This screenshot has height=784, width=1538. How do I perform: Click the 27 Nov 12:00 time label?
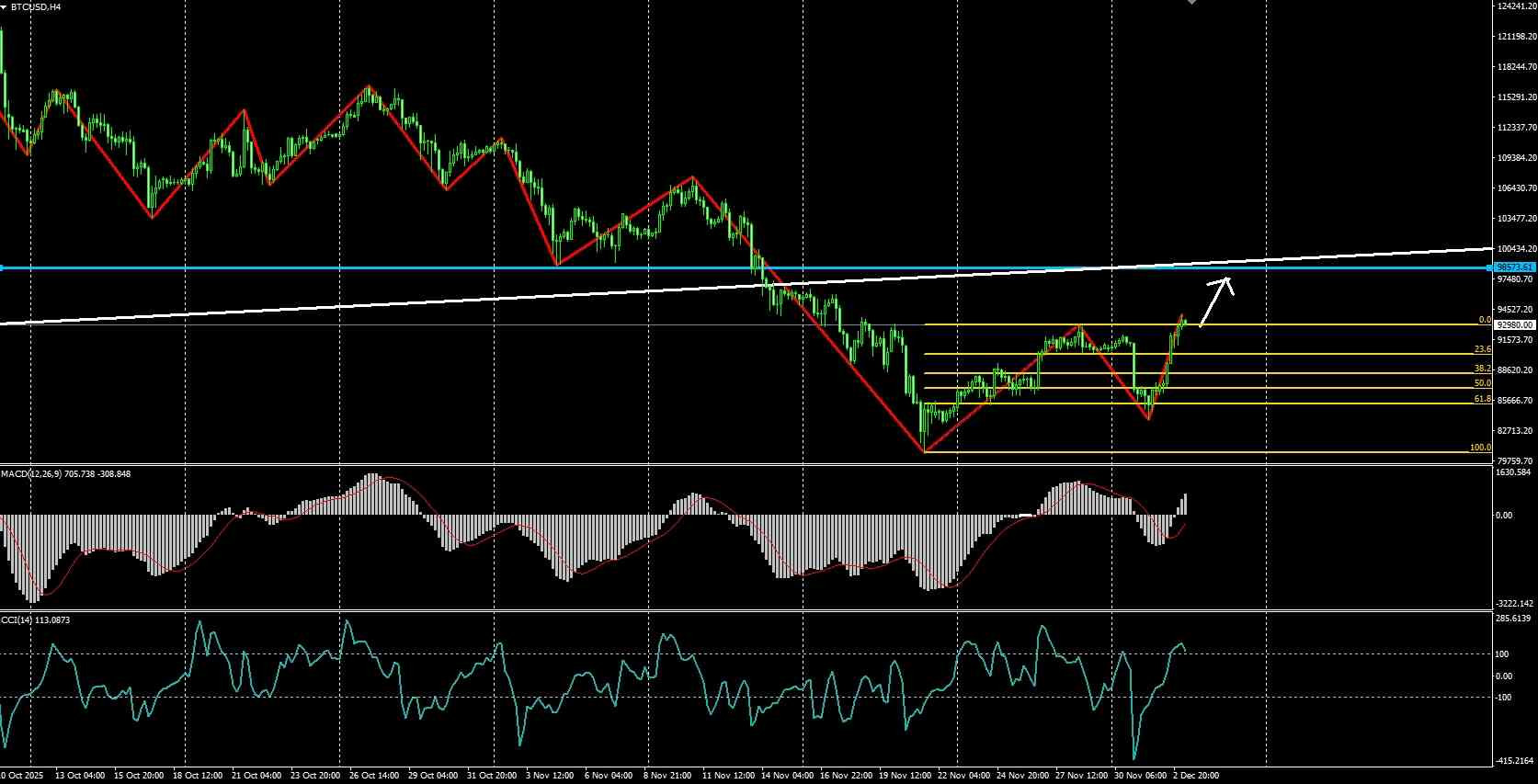click(x=1082, y=776)
